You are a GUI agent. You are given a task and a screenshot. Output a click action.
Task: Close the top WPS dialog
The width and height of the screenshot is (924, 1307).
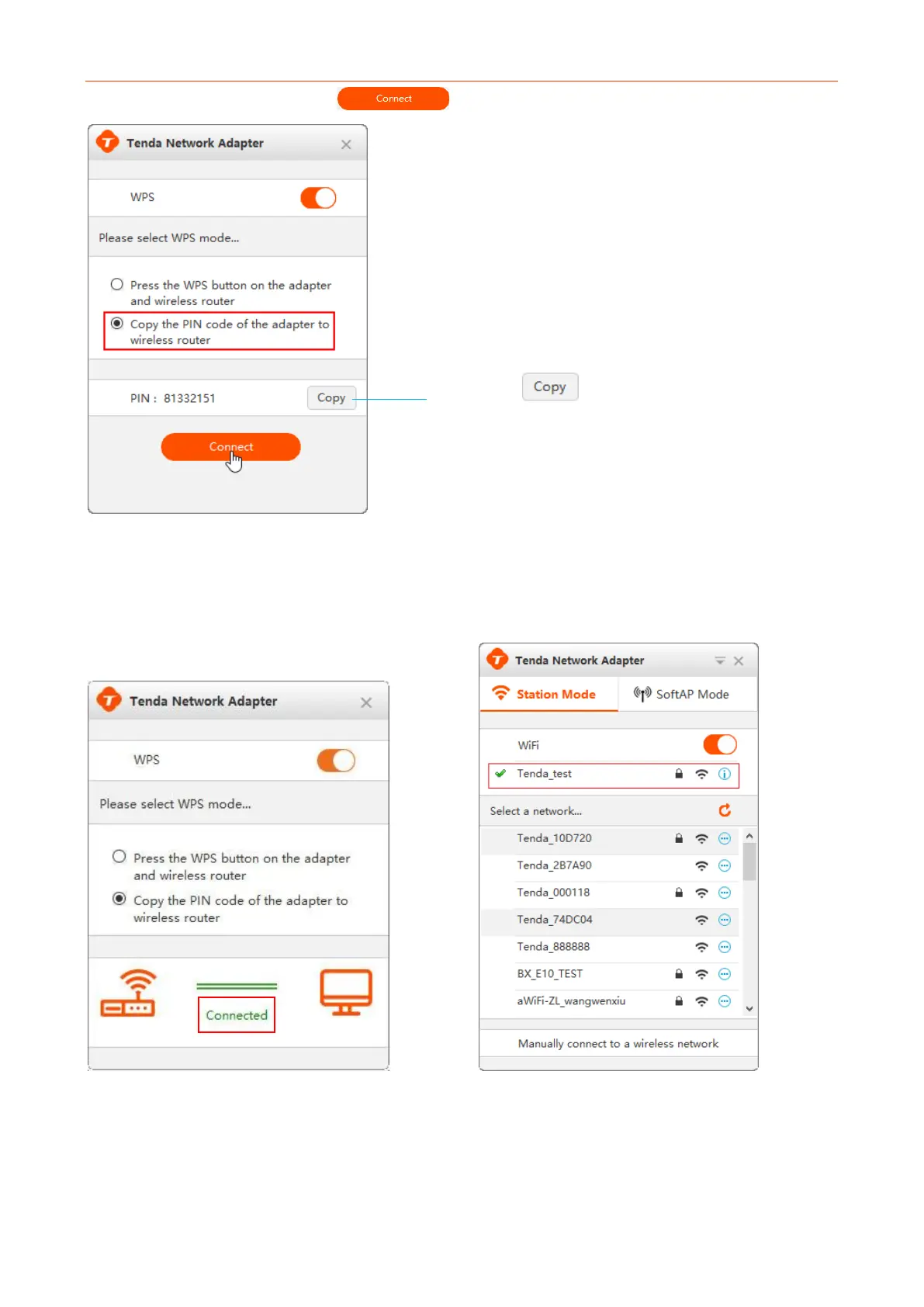[x=346, y=144]
